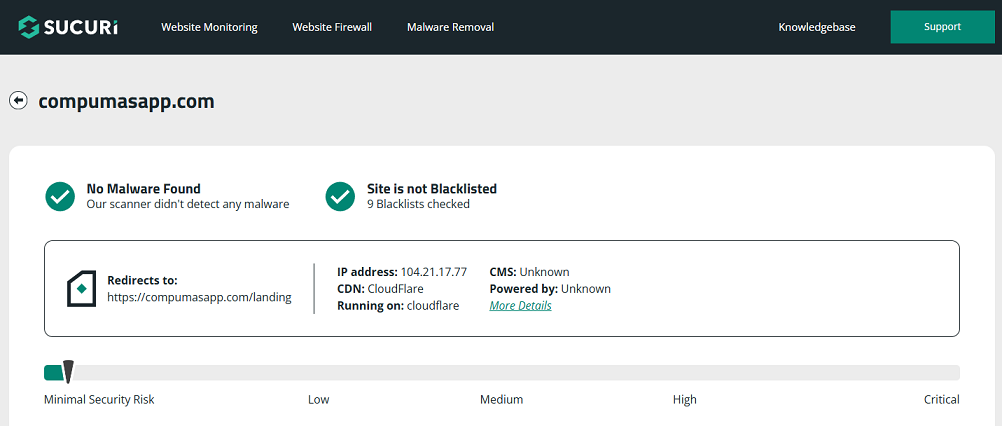Image resolution: width=1002 pixels, height=426 pixels.
Task: Click the Medium risk level label
Action: [x=501, y=400]
